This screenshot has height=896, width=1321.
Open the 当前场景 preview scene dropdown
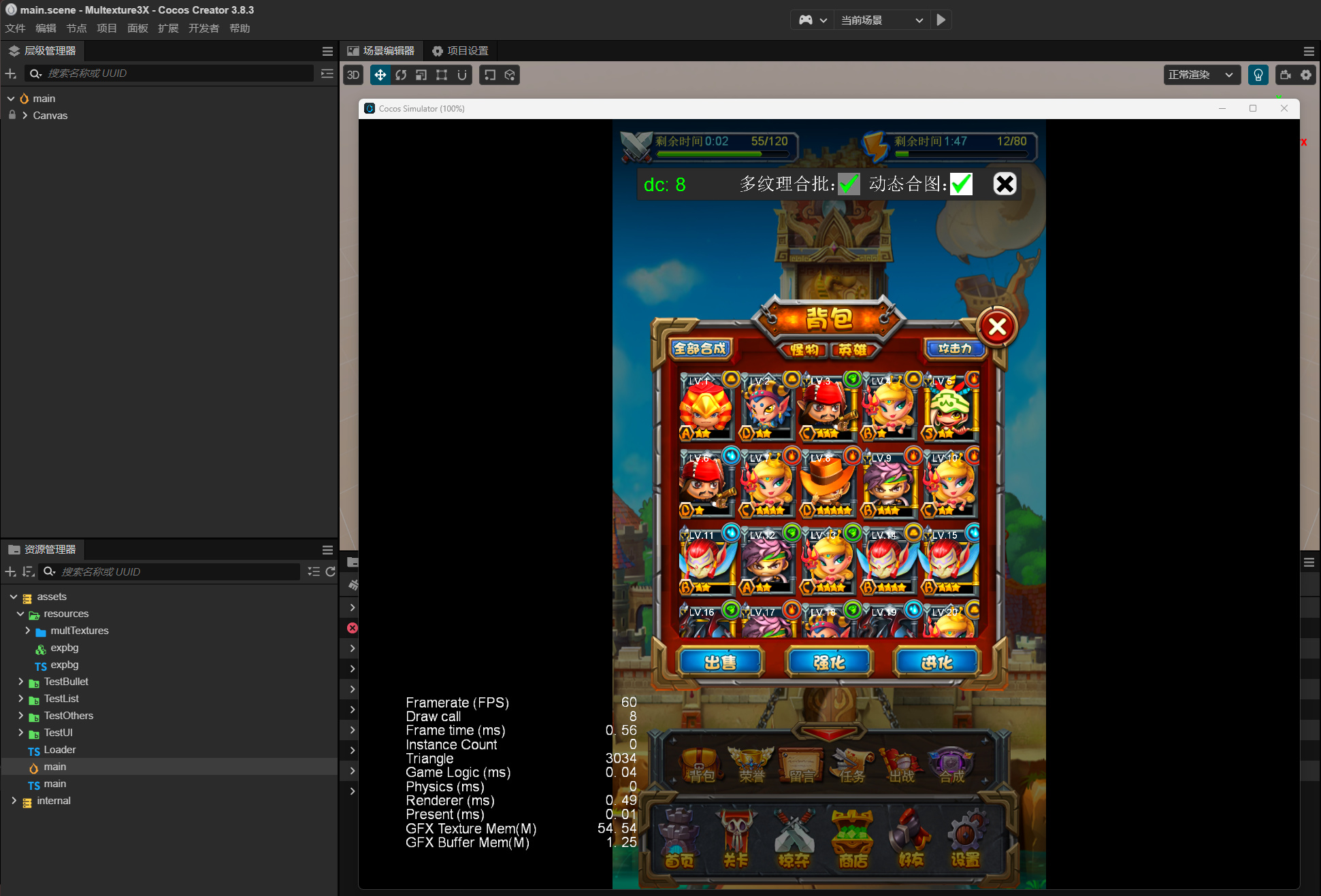click(x=881, y=20)
